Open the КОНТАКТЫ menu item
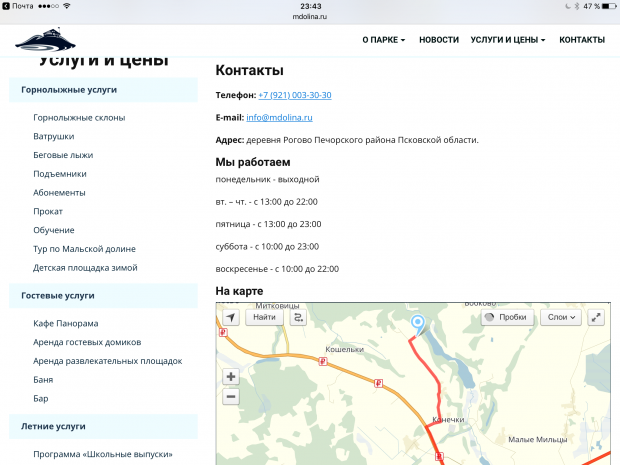The height and width of the screenshot is (465, 620). (582, 40)
